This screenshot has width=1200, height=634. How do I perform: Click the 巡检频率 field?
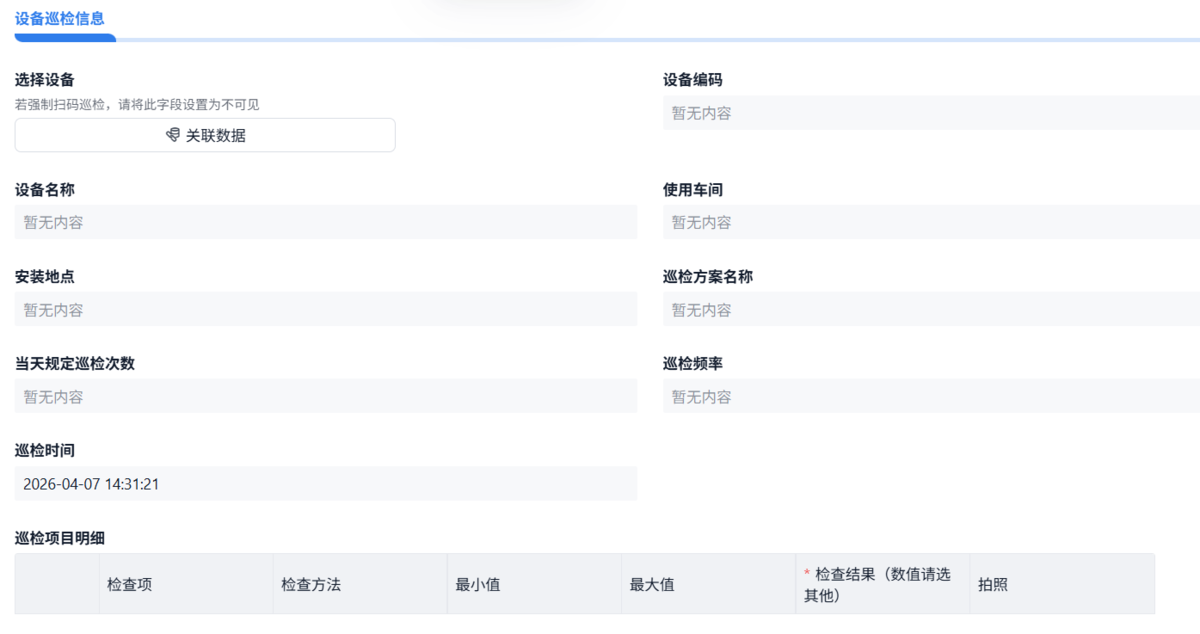point(931,396)
